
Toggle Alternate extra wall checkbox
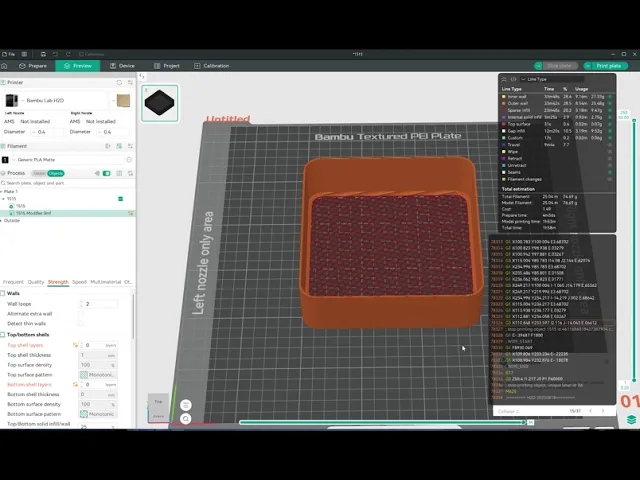click(x=81, y=314)
